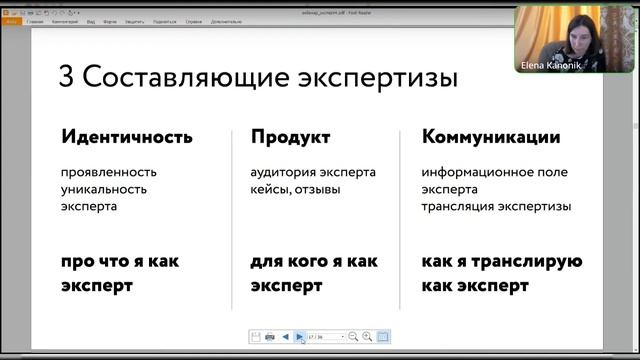
Task: Click the Foxit app icon in title bar
Action: pyautogui.click(x=6, y=13)
